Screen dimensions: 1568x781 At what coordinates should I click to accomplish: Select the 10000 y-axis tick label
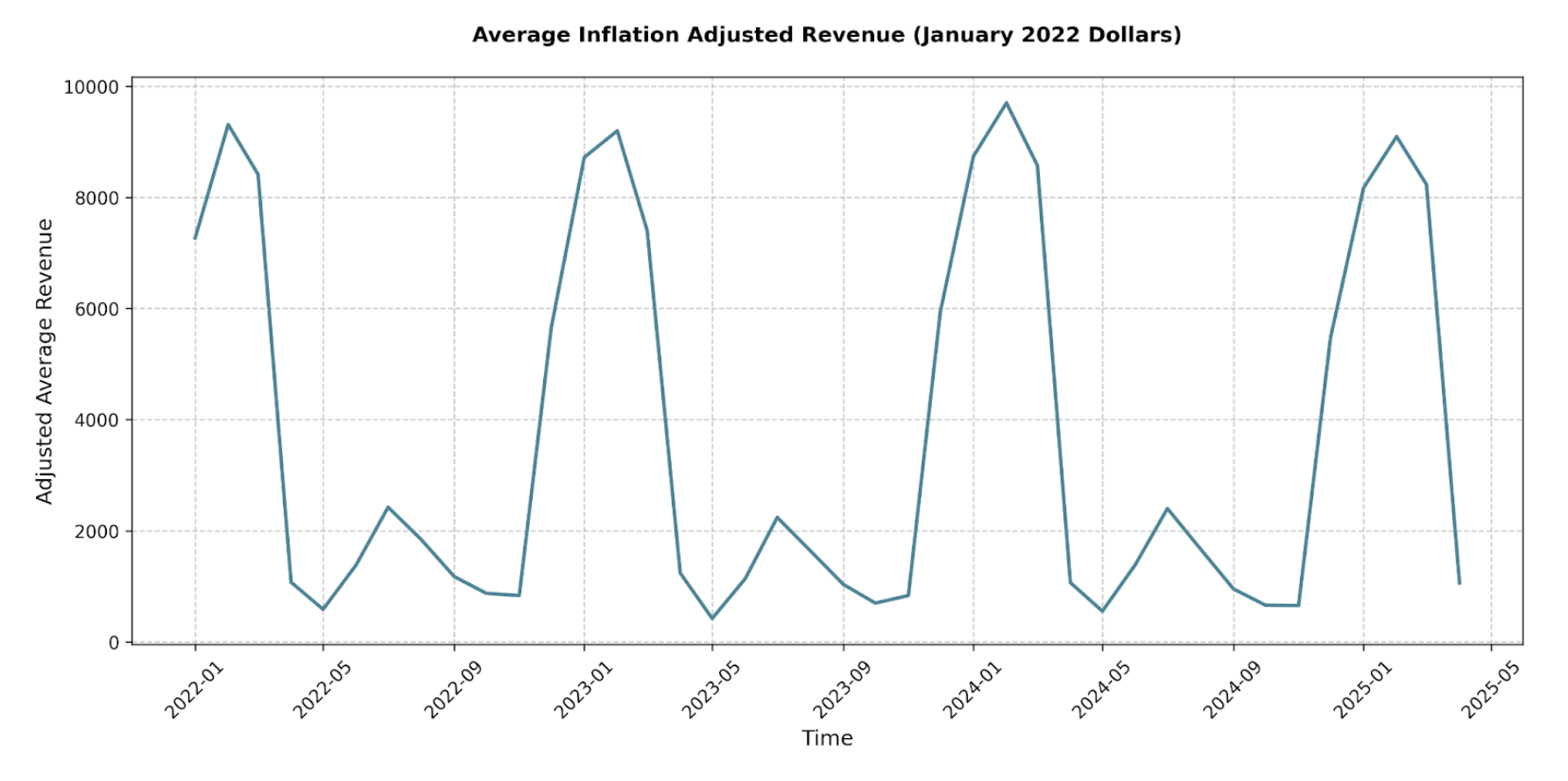(90, 88)
